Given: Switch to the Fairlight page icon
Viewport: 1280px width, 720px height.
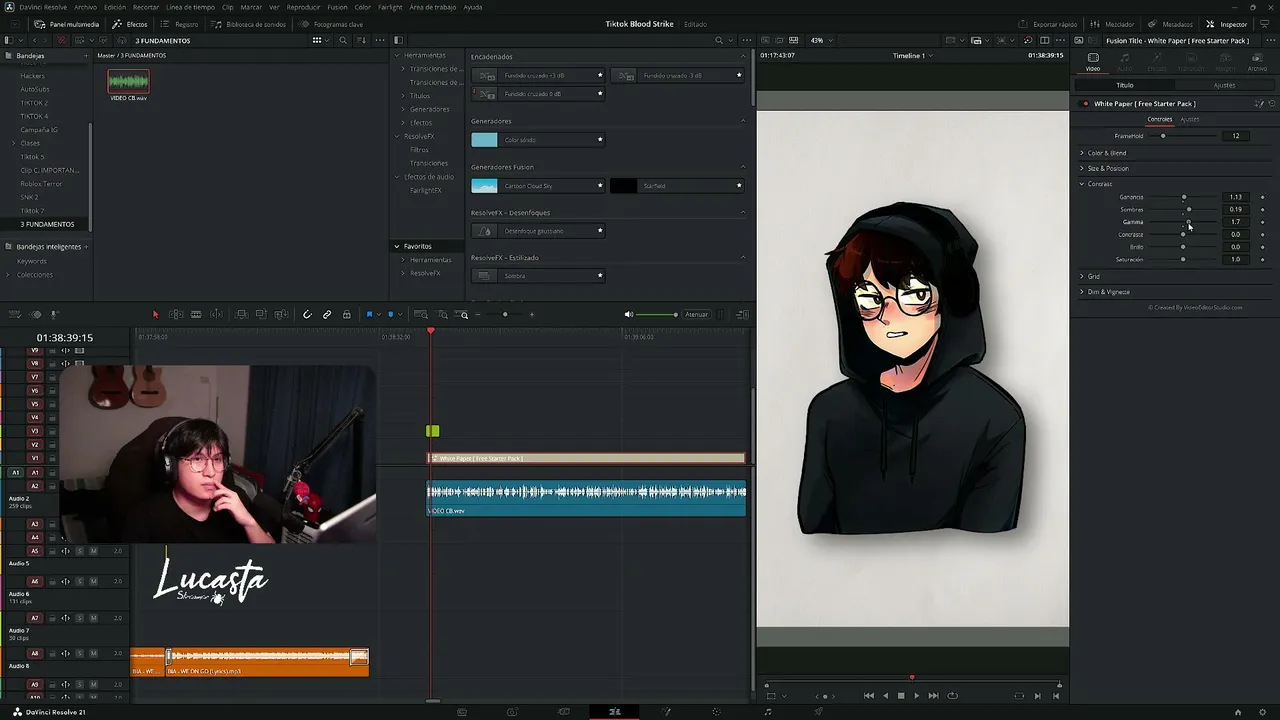Looking at the screenshot, I should pyautogui.click(x=767, y=712).
